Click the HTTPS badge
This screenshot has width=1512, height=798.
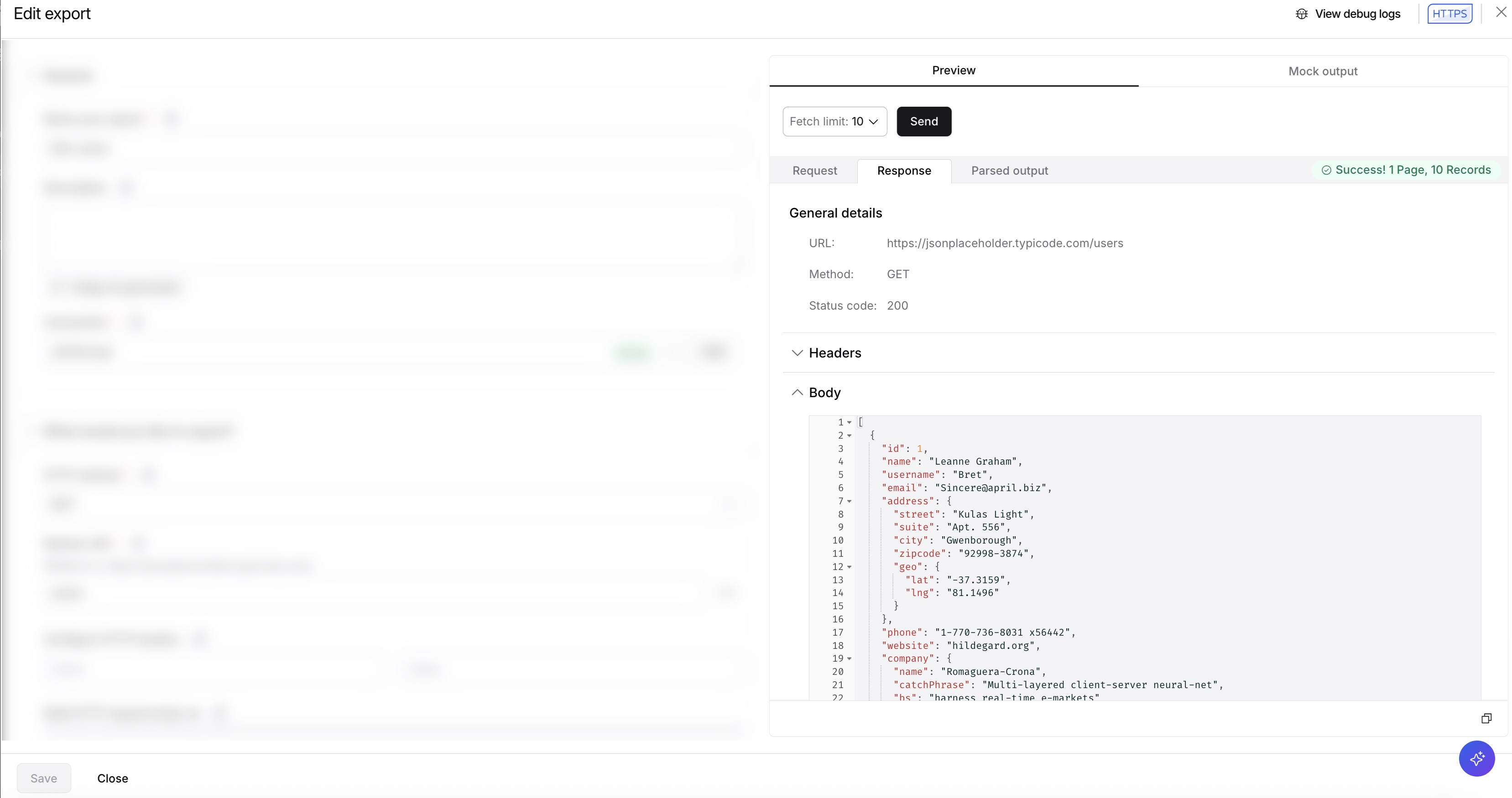pos(1449,14)
